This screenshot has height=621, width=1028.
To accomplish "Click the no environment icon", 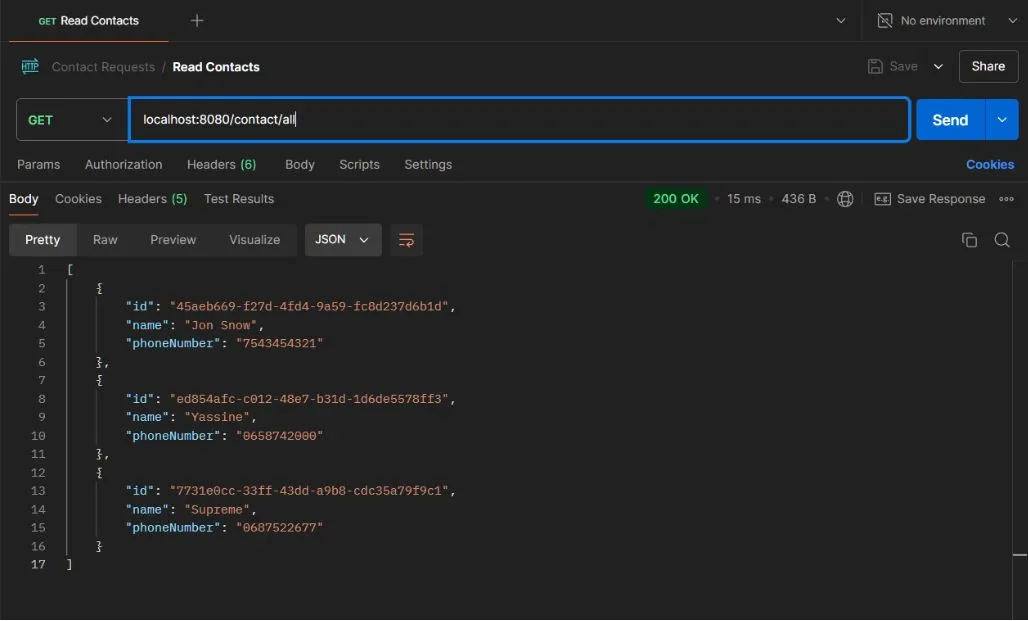I will point(885,21).
